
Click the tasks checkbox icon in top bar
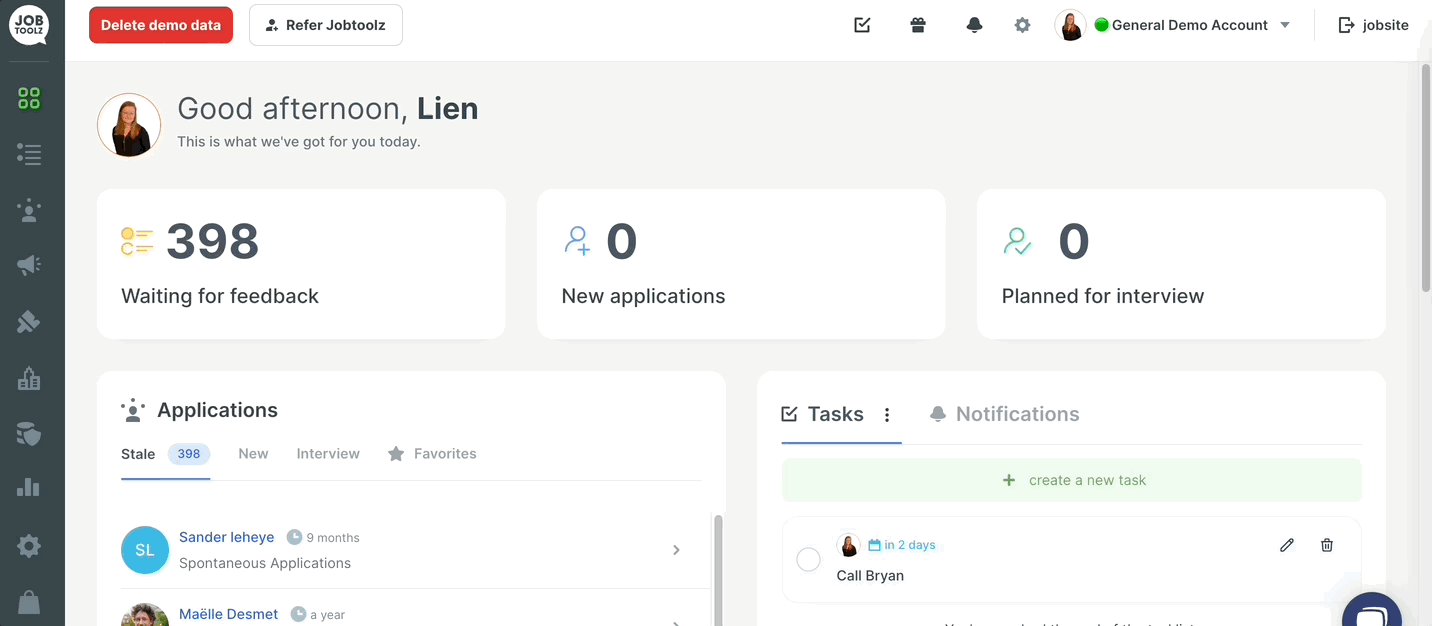(862, 25)
